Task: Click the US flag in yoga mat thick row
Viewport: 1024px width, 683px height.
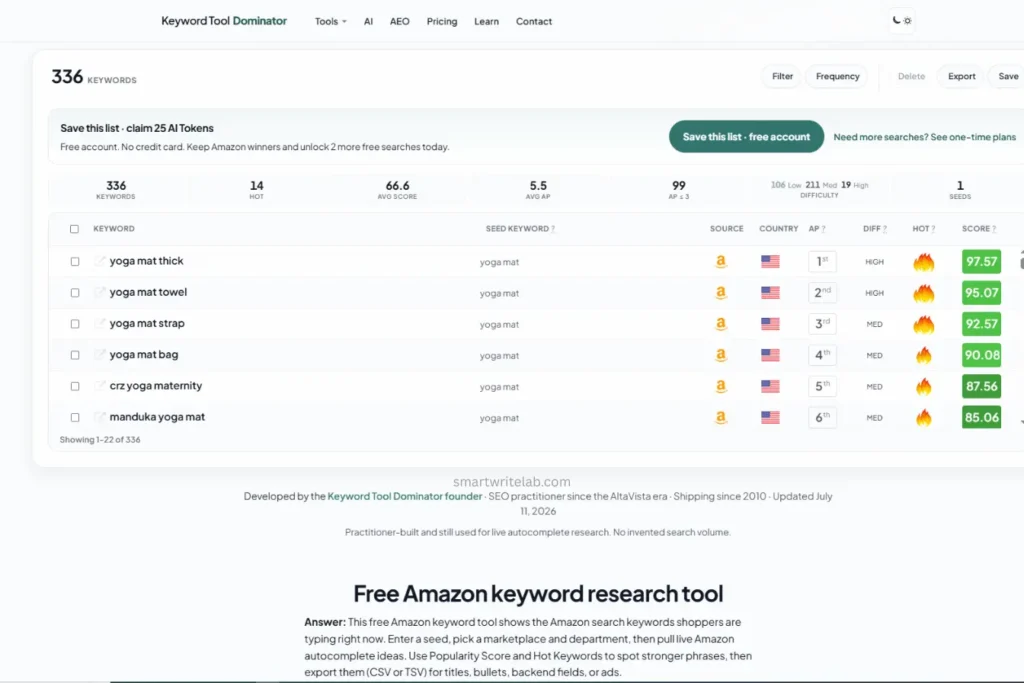Action: pyautogui.click(x=771, y=262)
